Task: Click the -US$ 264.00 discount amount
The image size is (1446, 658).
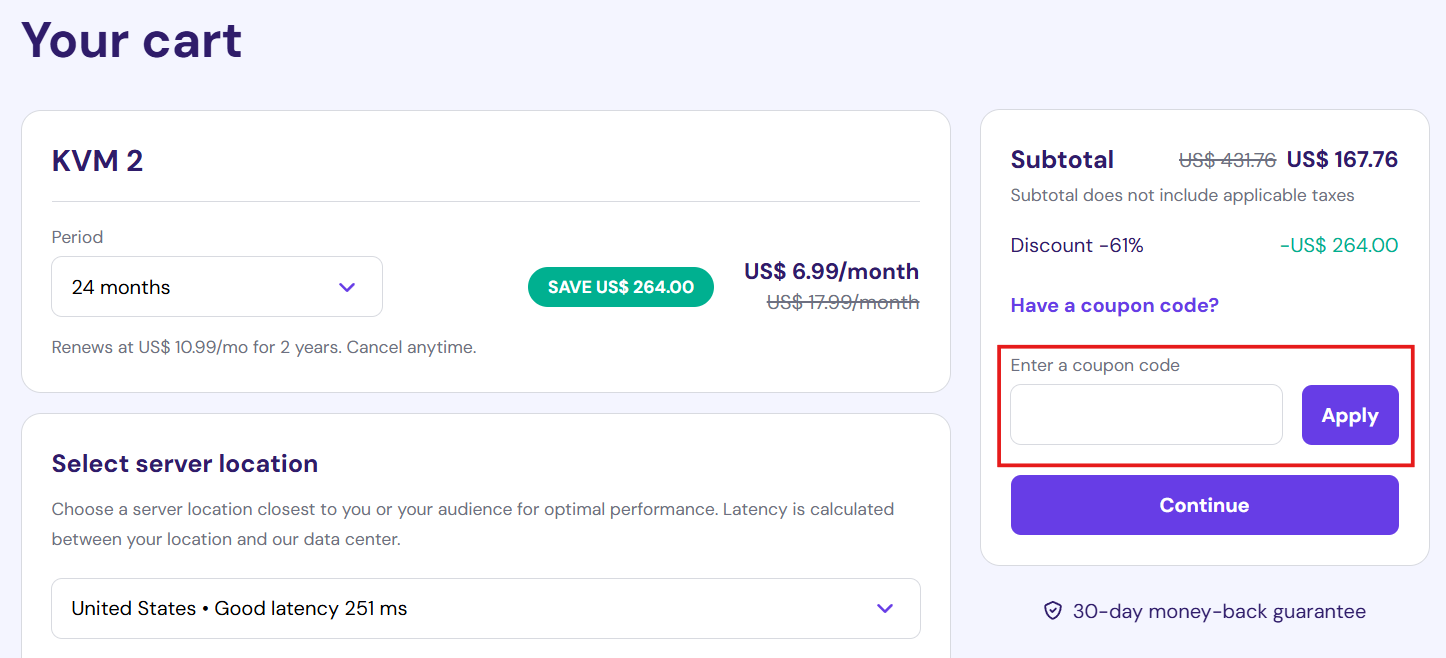Action: [x=1339, y=245]
